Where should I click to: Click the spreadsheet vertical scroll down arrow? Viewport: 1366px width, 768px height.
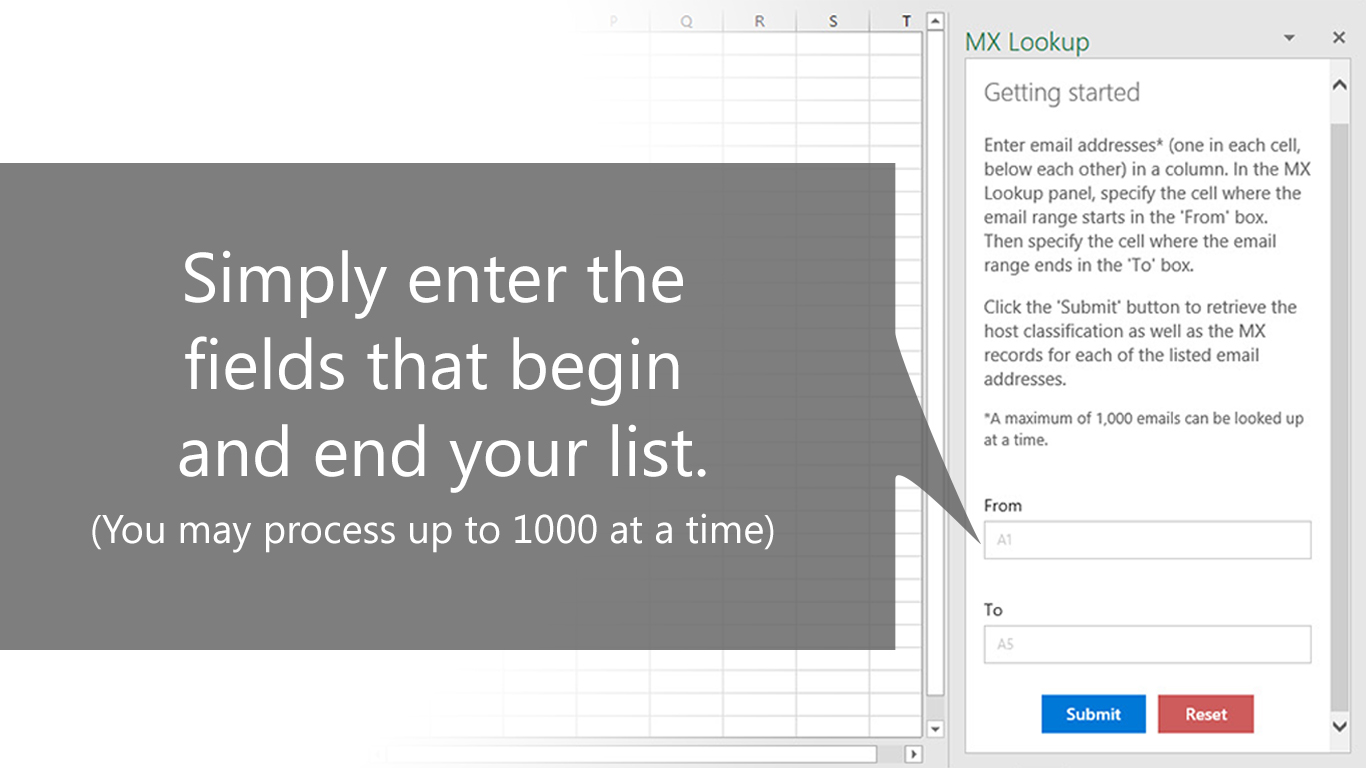coord(935,730)
